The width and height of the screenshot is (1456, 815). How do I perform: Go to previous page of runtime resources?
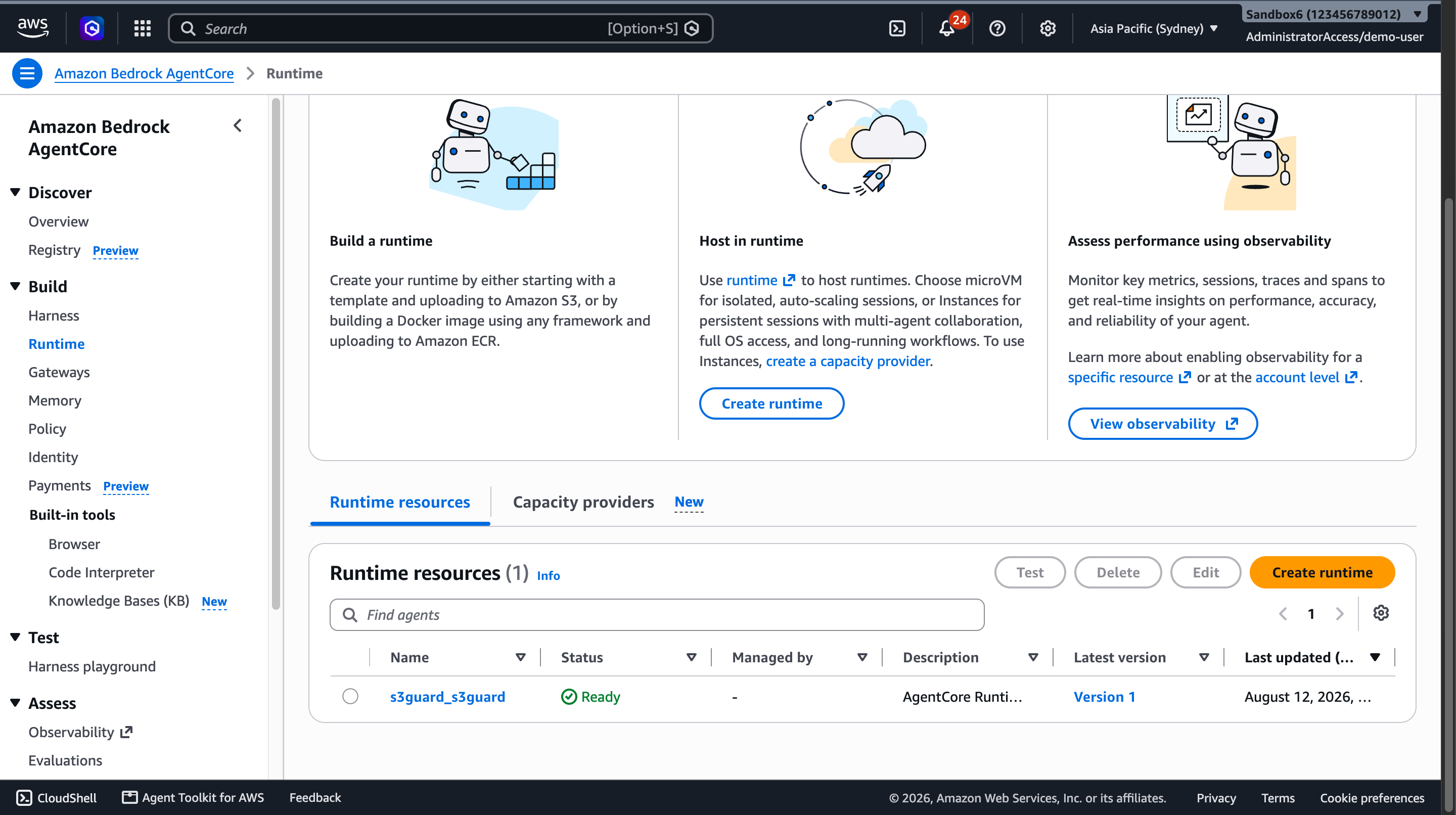pos(1283,614)
